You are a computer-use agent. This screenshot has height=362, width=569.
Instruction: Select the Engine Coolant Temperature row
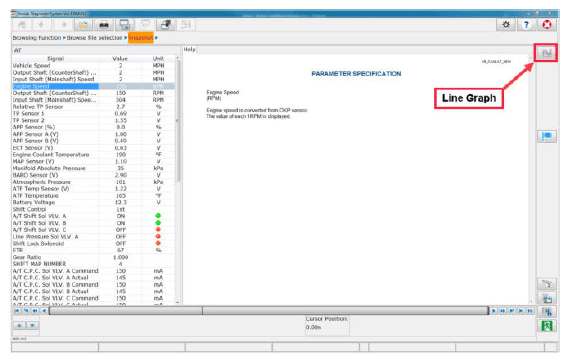[x=94, y=155]
